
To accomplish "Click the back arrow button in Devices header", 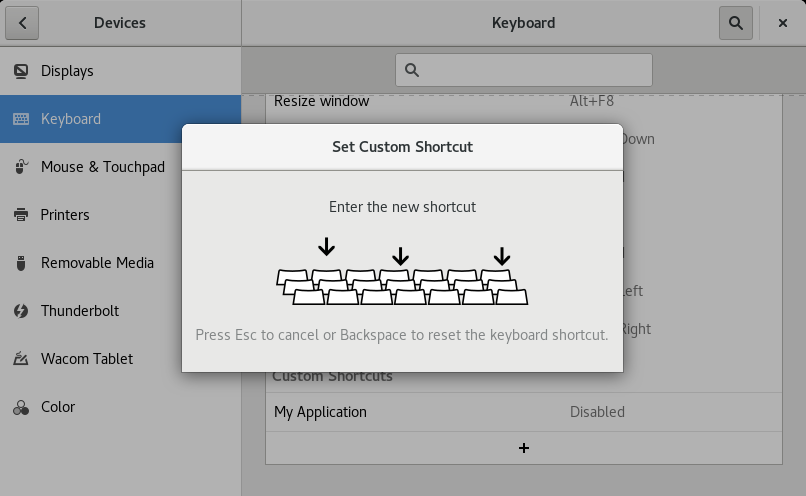I will (23, 22).
